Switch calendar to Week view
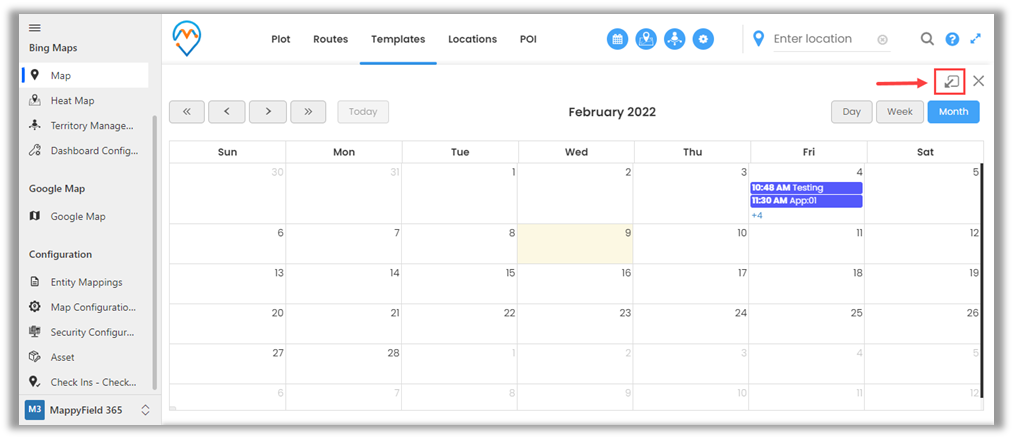The image size is (1014, 439). point(899,112)
